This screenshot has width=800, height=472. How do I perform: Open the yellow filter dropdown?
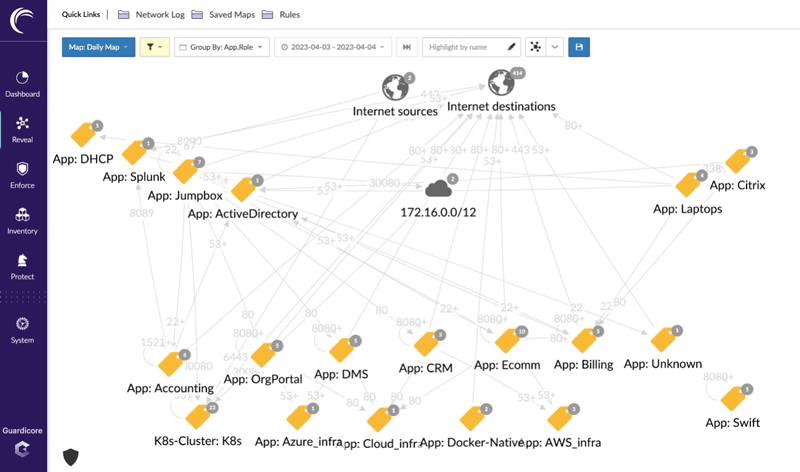coord(155,47)
